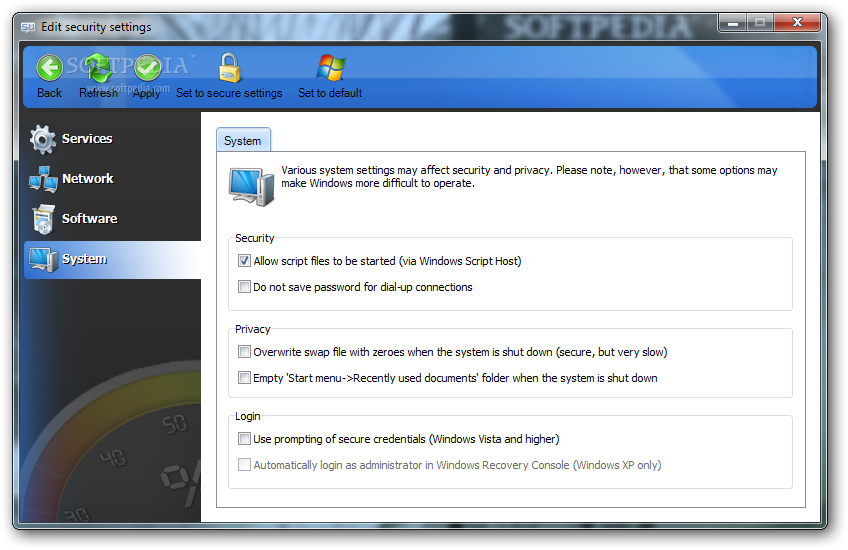Click the Apply label in toolbar
Image resolution: width=848 pixels, height=550 pixels.
coord(147,94)
